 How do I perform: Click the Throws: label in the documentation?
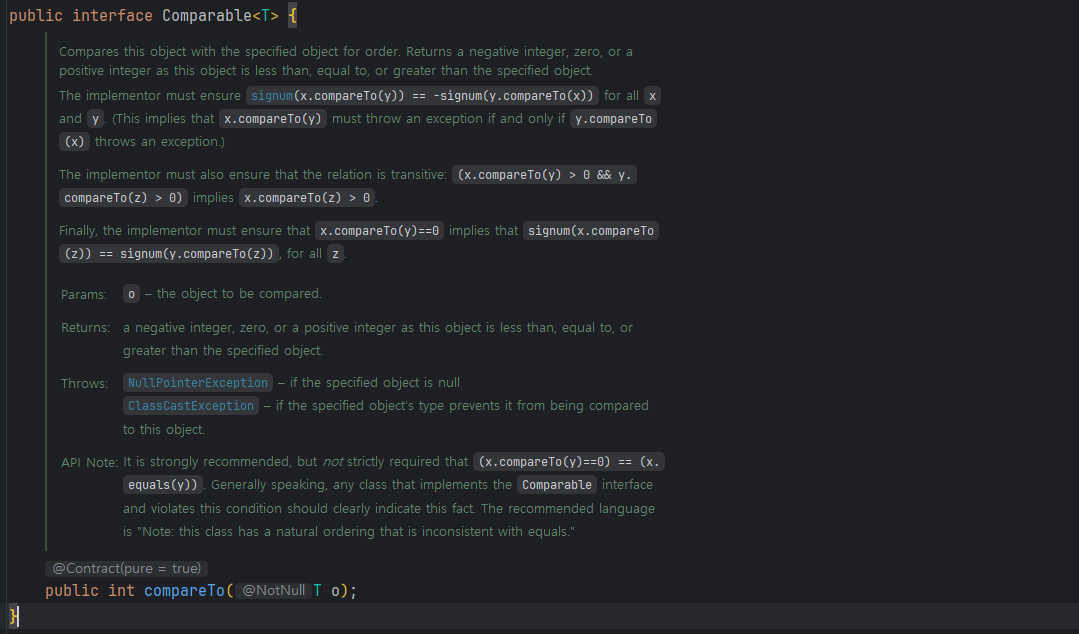click(x=84, y=383)
